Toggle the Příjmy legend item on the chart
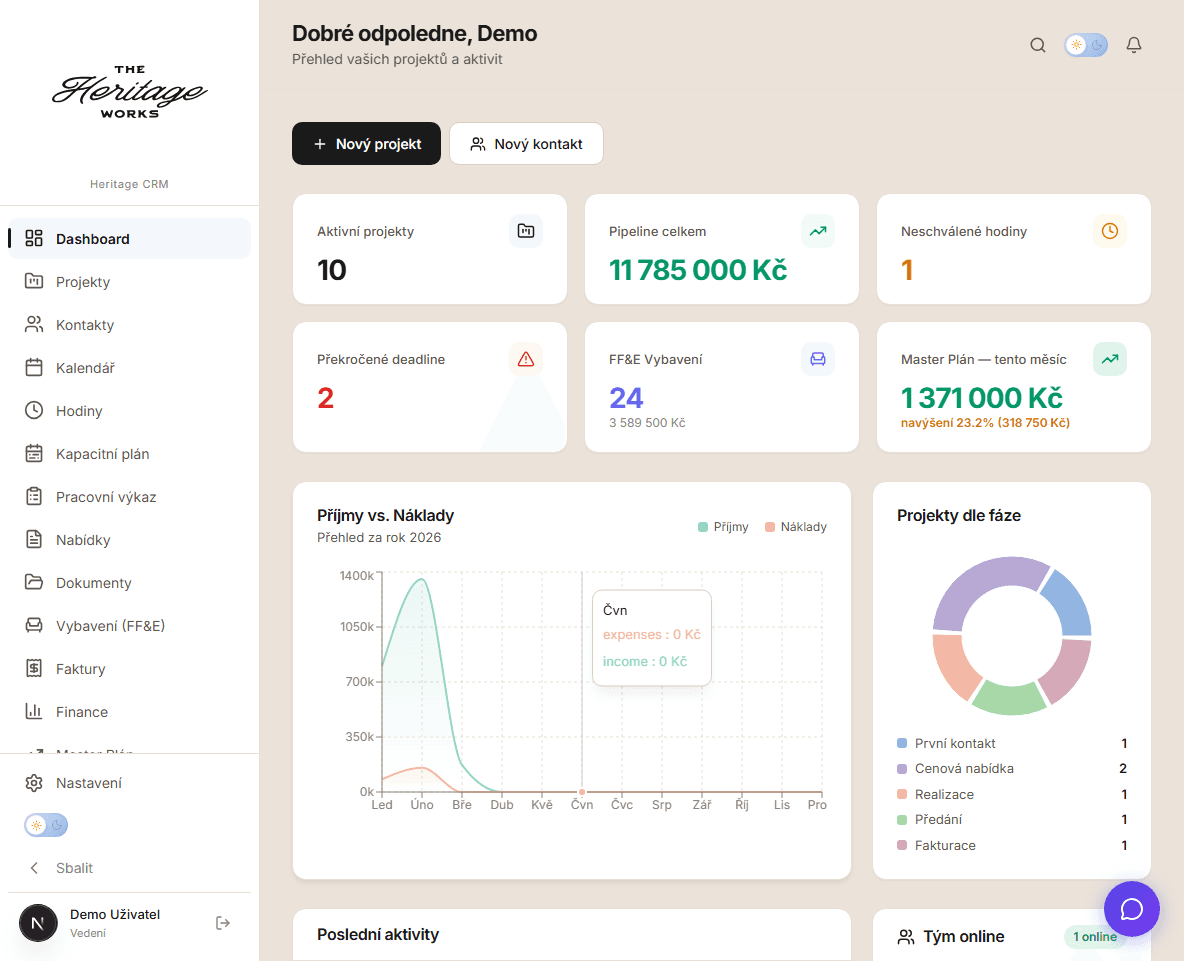Screen dimensions: 1184x961 click(x=723, y=526)
